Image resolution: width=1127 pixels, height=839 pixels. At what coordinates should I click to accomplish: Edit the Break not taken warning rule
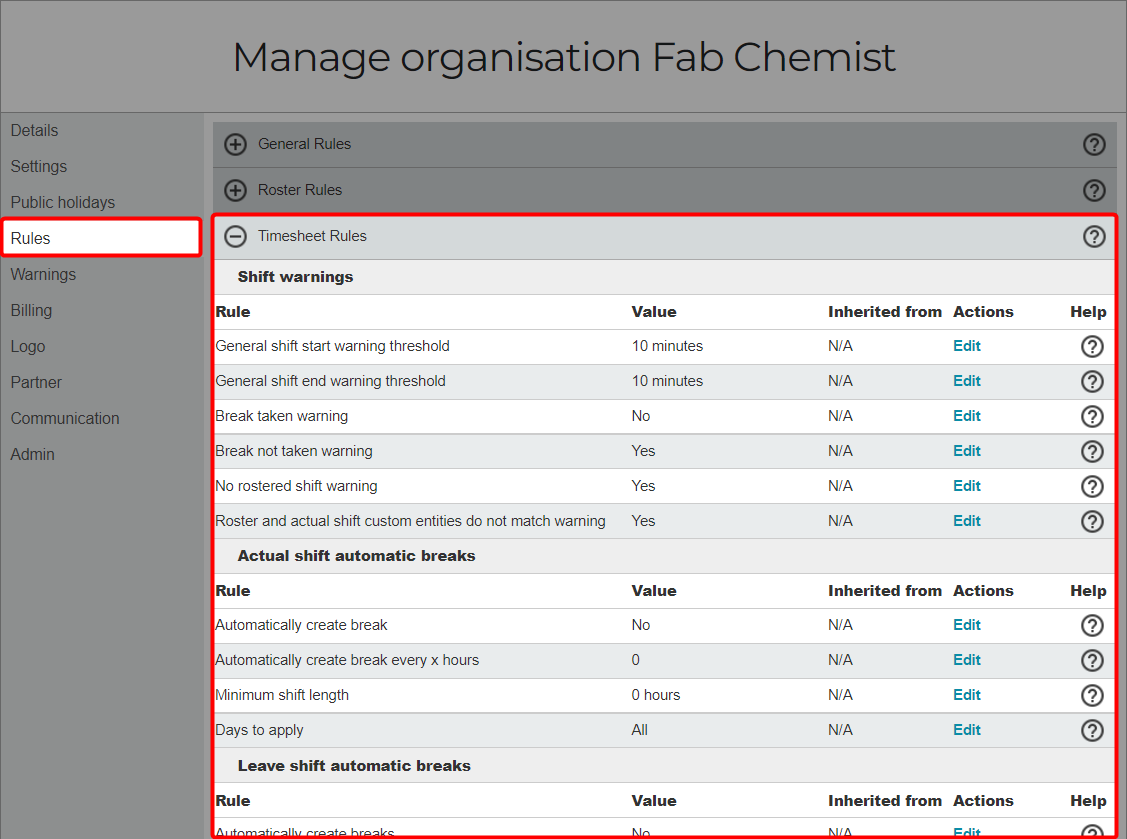click(x=967, y=451)
